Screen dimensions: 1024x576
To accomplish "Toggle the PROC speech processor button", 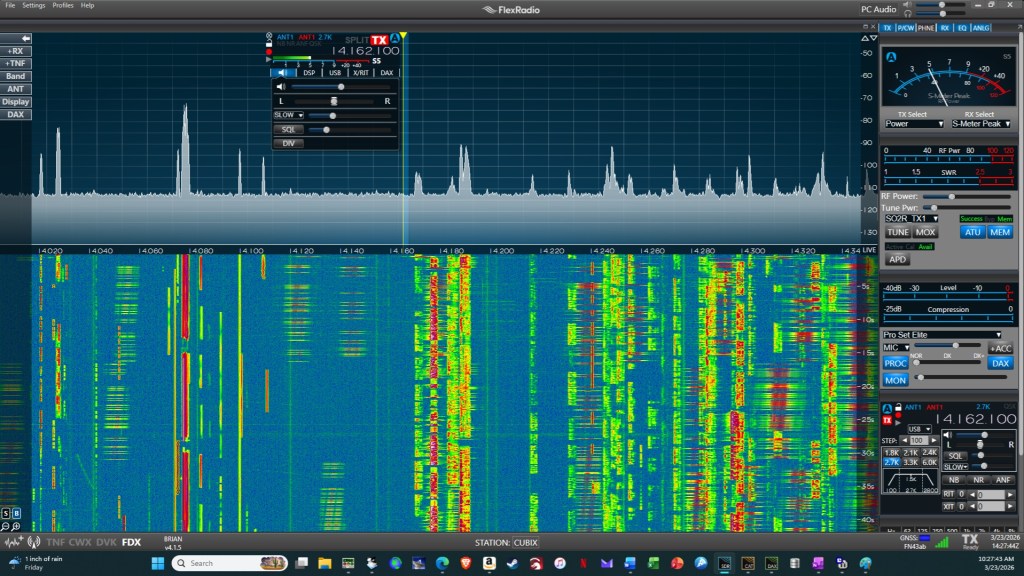I will 895,363.
